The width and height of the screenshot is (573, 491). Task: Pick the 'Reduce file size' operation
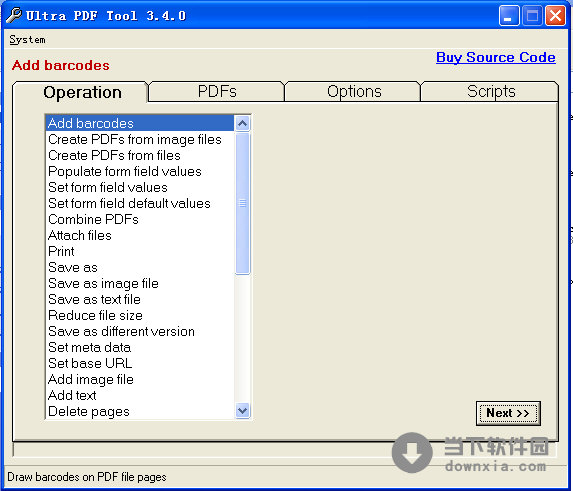pos(140,315)
